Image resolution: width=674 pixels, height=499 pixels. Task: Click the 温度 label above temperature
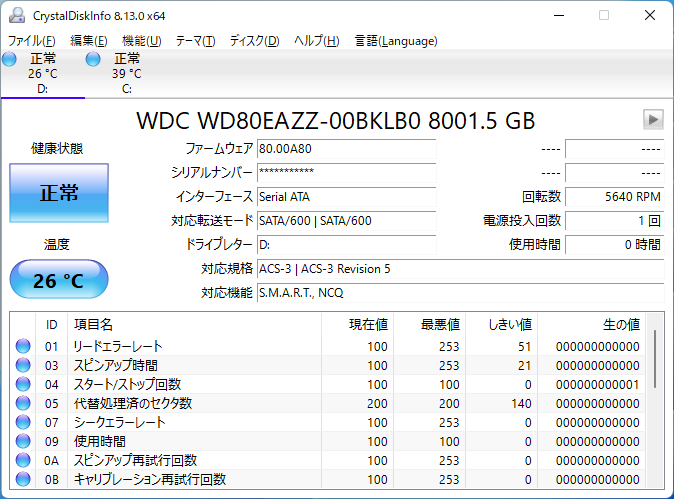click(x=56, y=245)
